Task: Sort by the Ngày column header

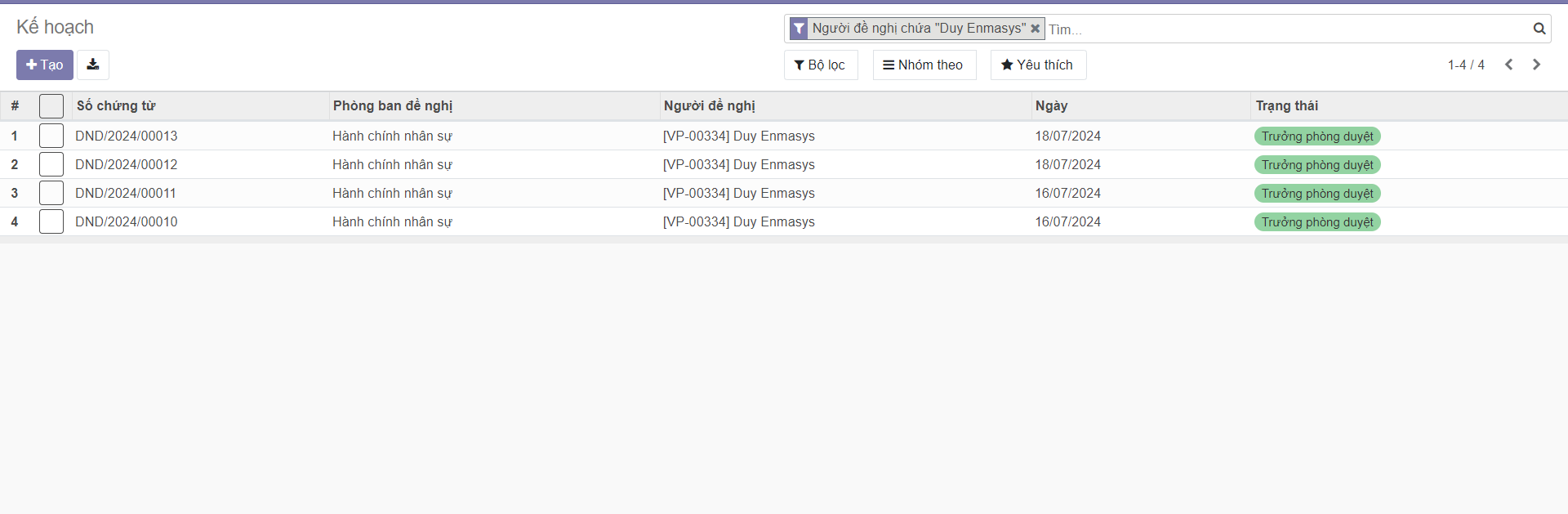Action: pos(1051,105)
